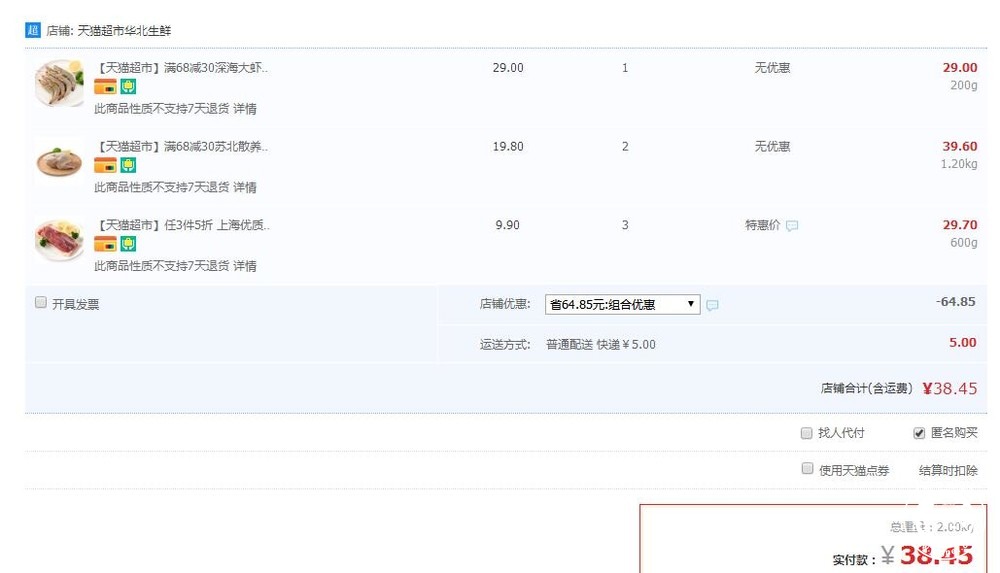Click the blue Tmall supermarket store badge icon
The width and height of the screenshot is (1000, 573).
[x=33, y=30]
